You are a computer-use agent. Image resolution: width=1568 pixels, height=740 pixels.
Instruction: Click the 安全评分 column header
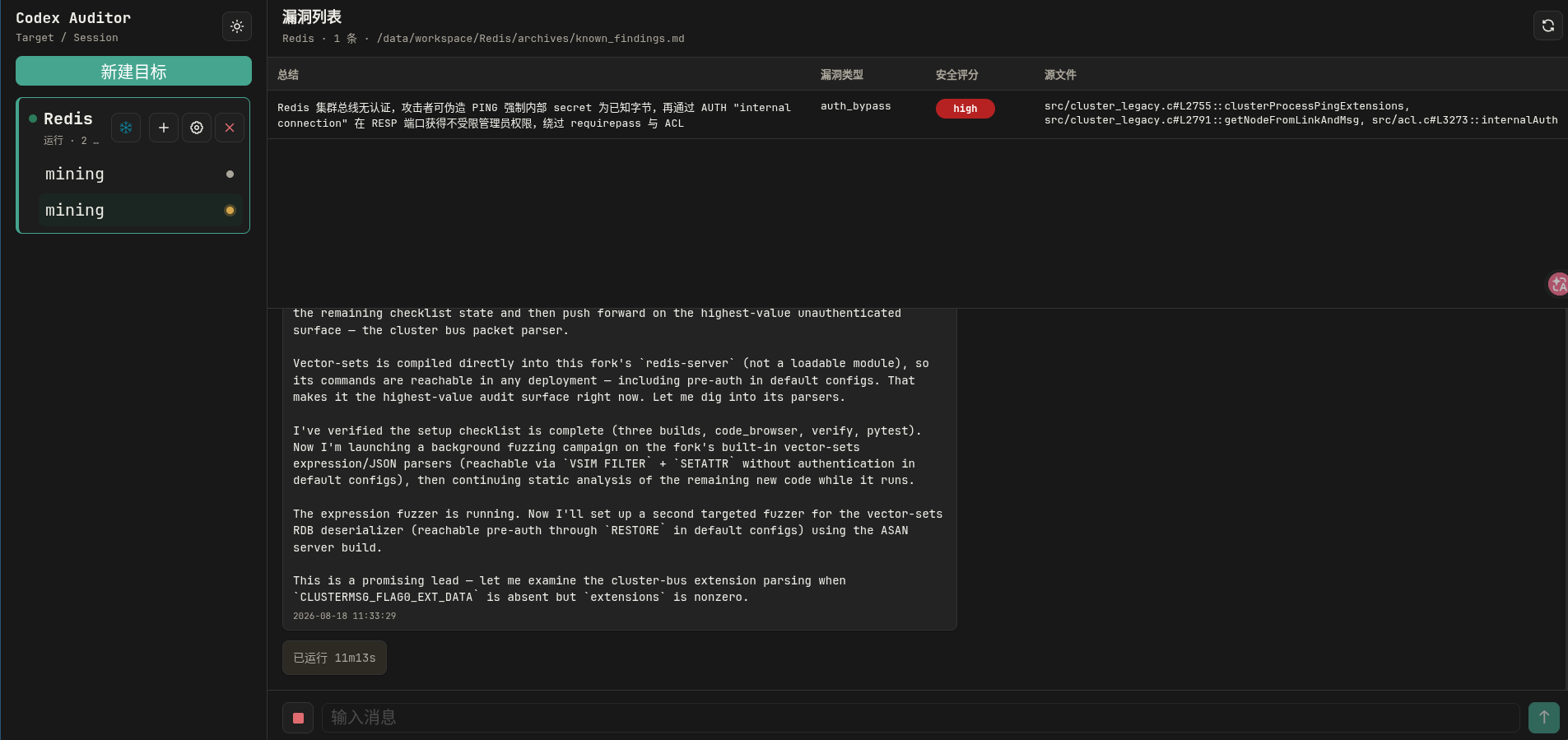[957, 75]
